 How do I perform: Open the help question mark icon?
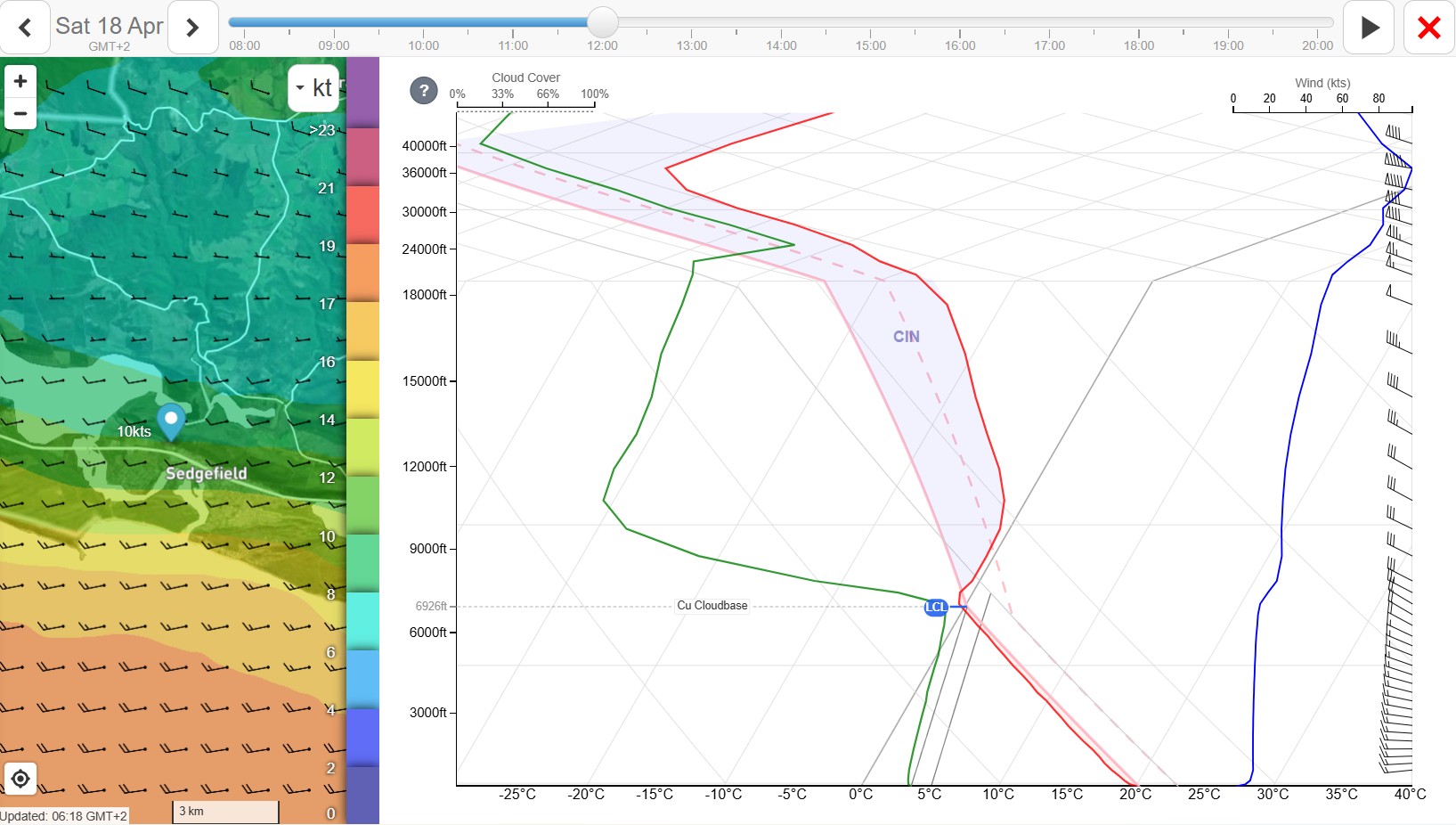[424, 90]
